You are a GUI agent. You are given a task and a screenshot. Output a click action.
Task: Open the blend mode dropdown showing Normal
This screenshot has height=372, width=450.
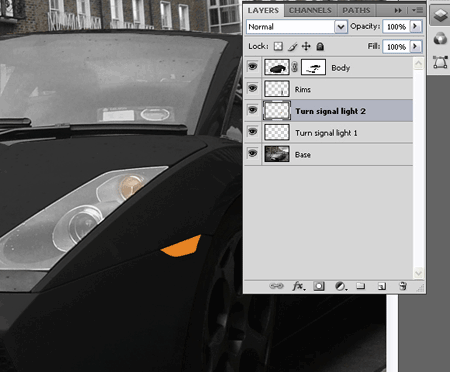(x=297, y=27)
